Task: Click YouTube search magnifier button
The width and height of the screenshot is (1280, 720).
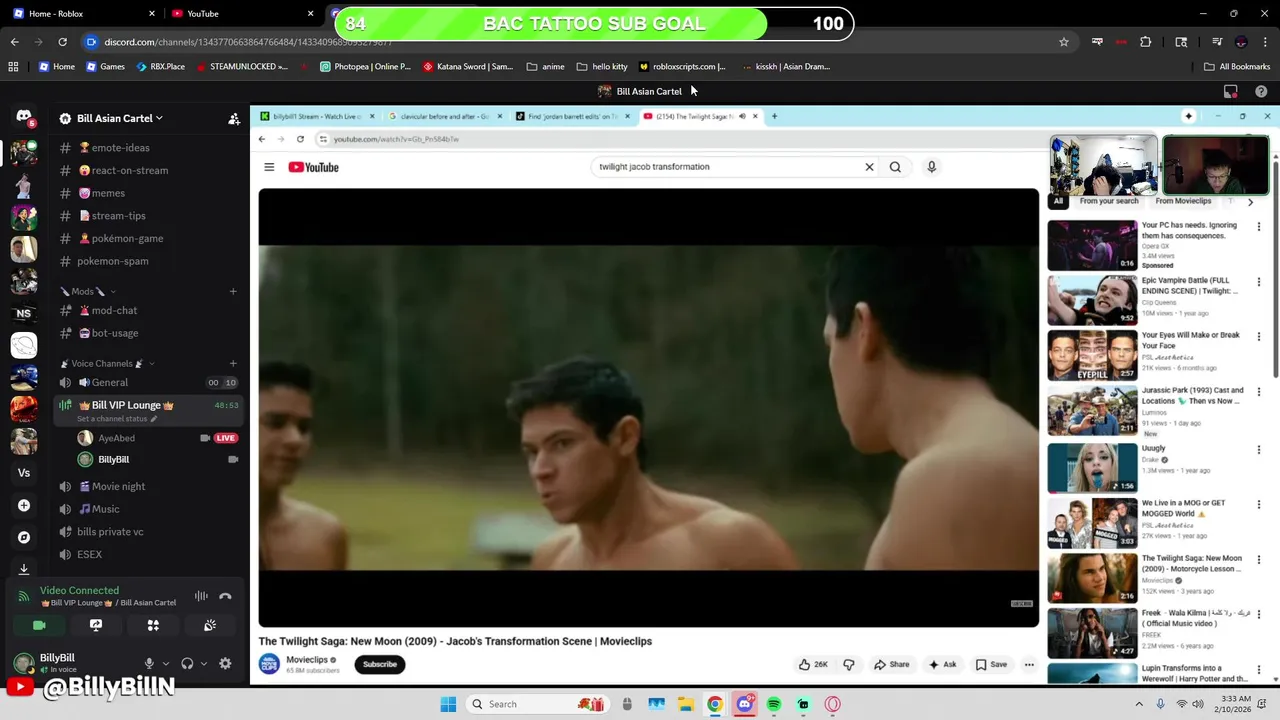Action: point(895,167)
